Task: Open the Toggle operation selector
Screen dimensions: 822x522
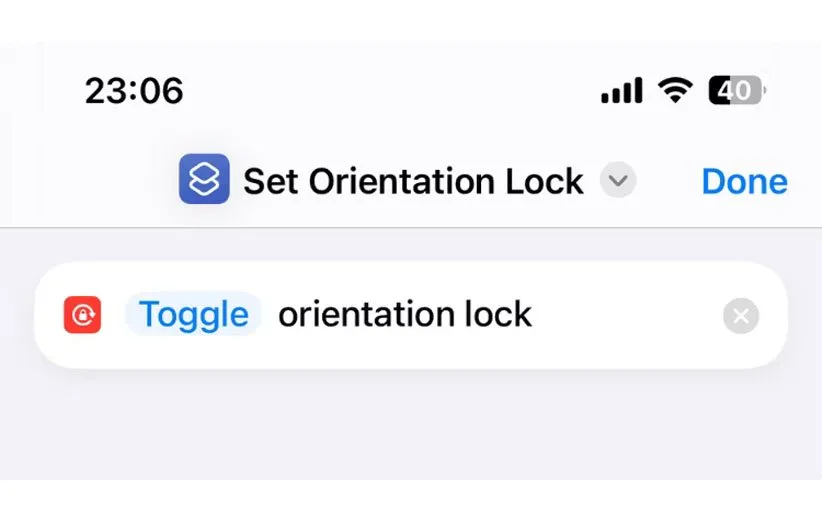Action: tap(194, 315)
